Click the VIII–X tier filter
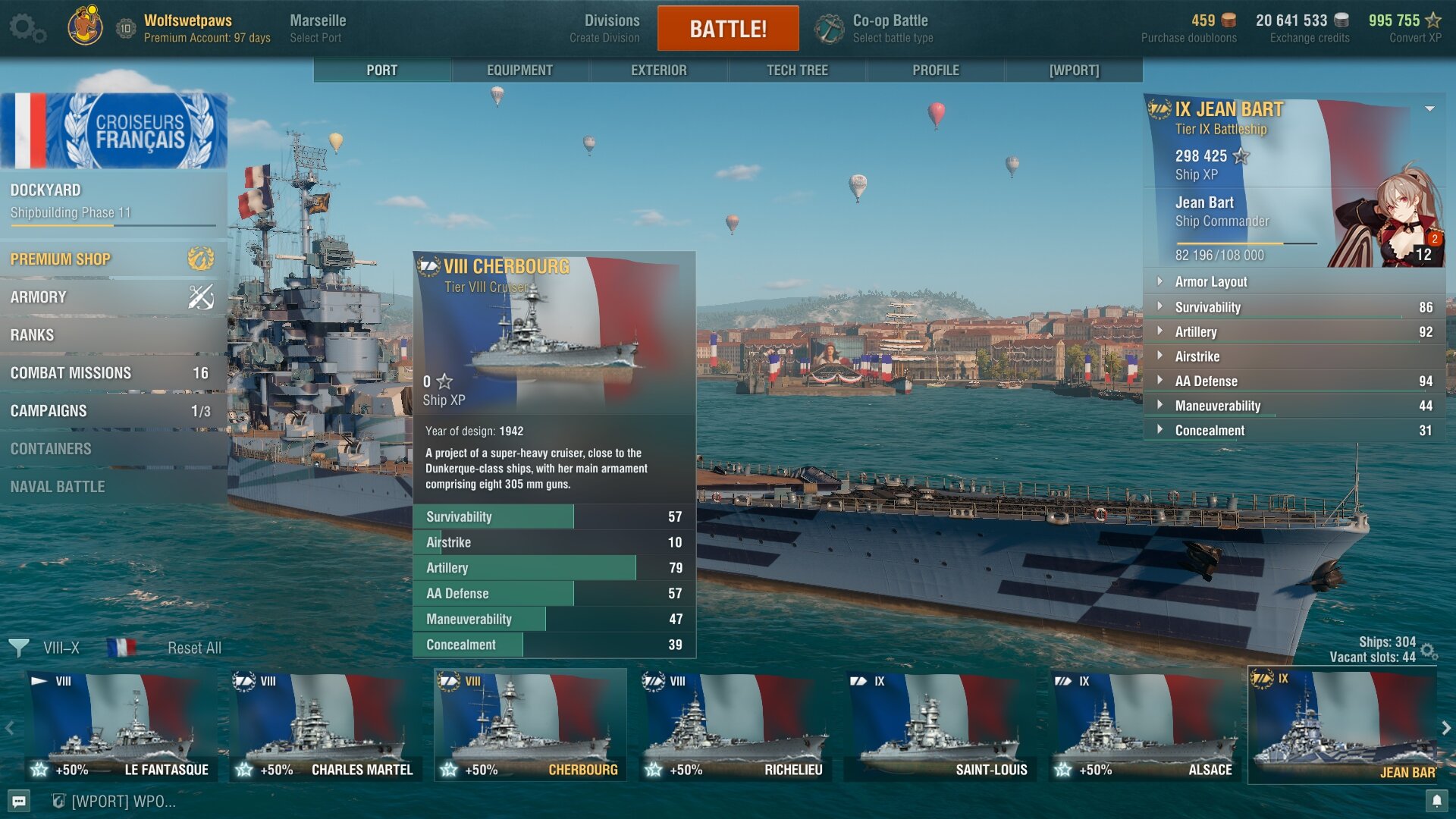Image resolution: width=1456 pixels, height=819 pixels. 61,648
